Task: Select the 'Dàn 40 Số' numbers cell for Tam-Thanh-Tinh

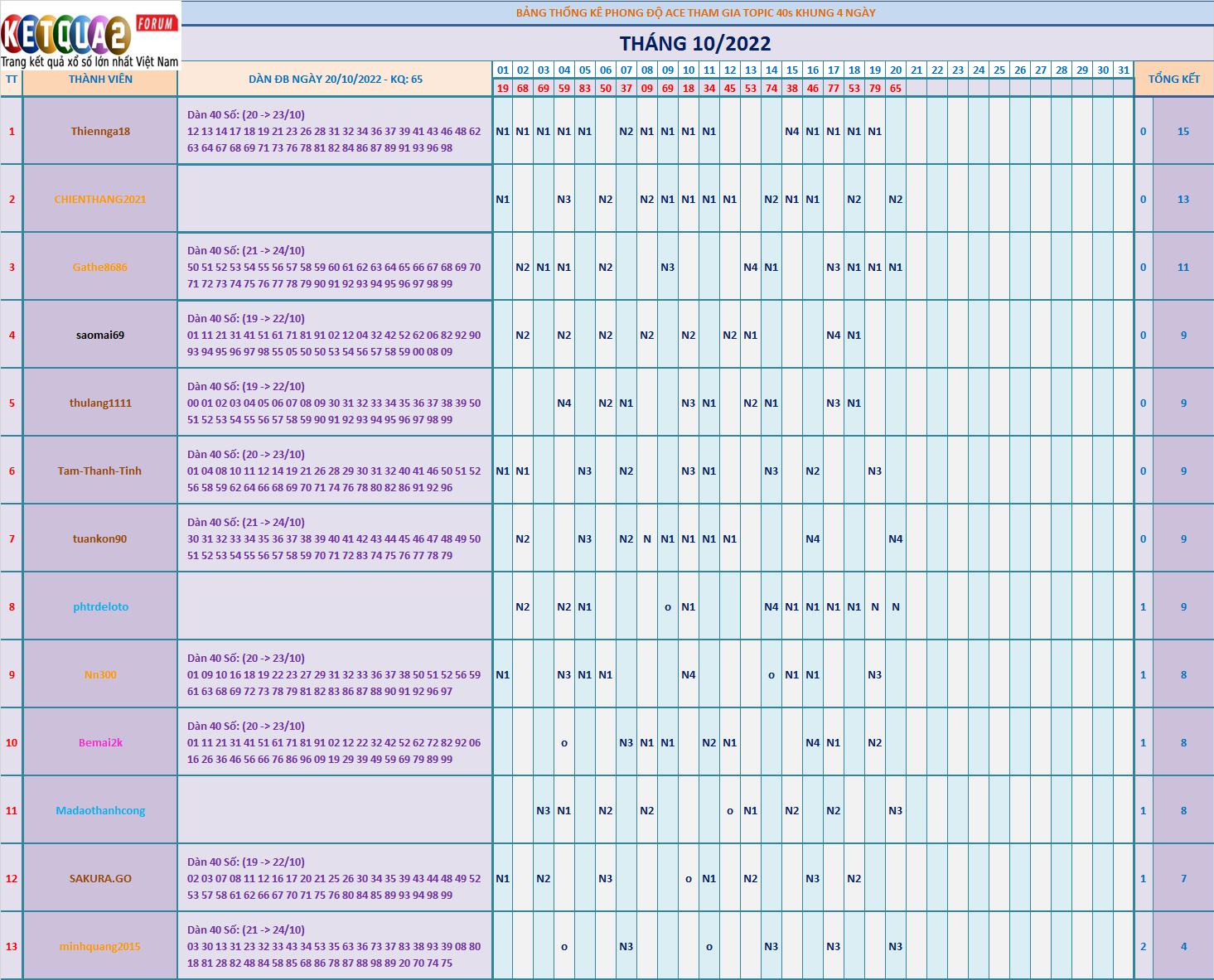Action: coord(335,471)
